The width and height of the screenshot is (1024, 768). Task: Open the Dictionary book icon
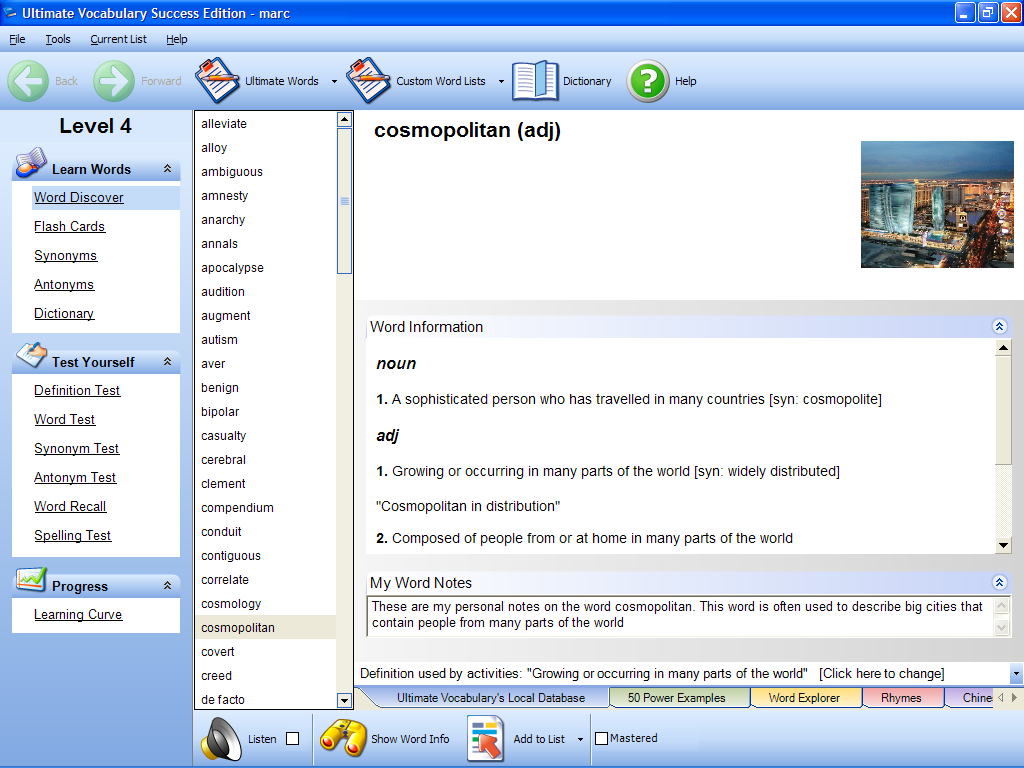tap(535, 81)
